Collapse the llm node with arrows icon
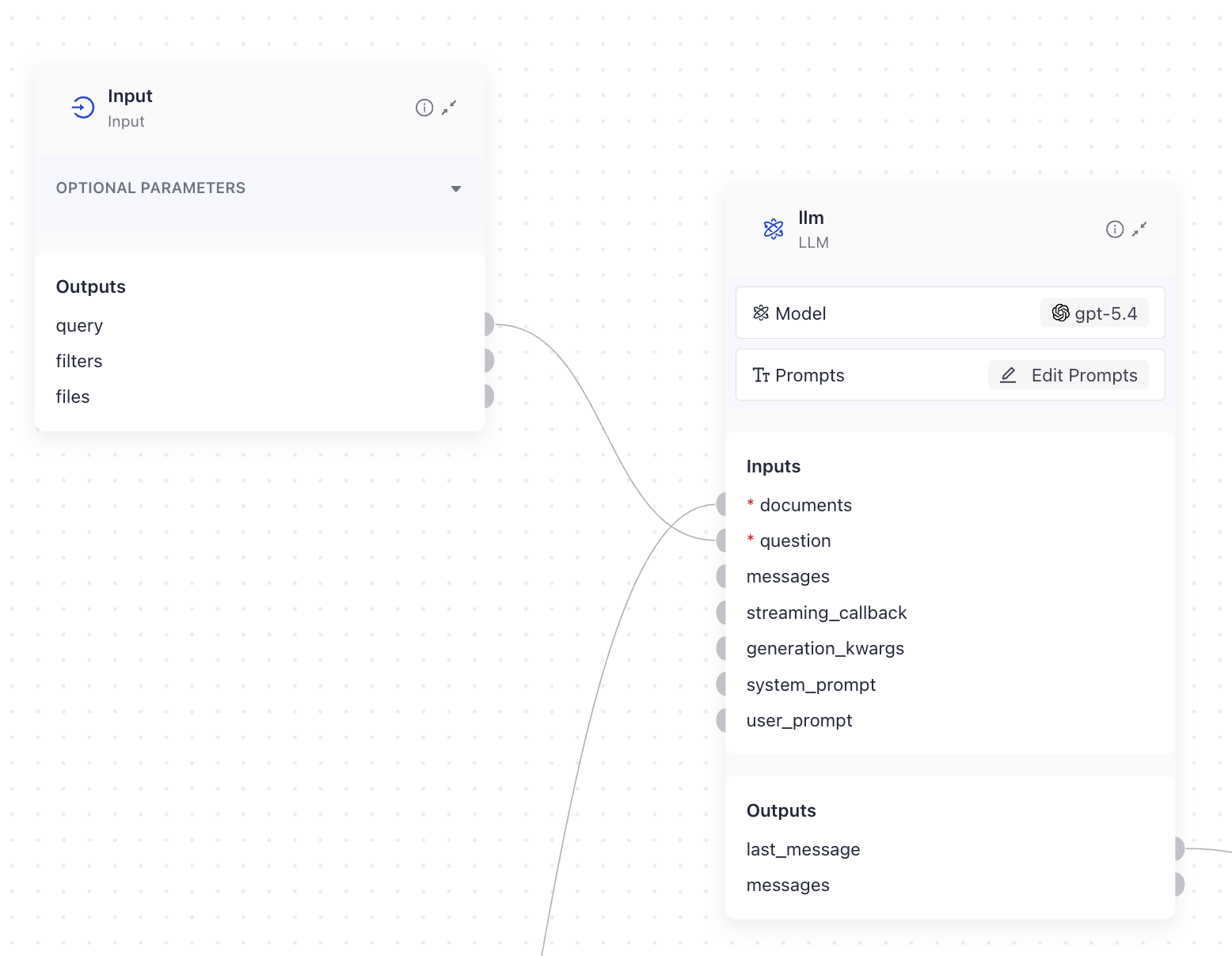 pos(1139,230)
